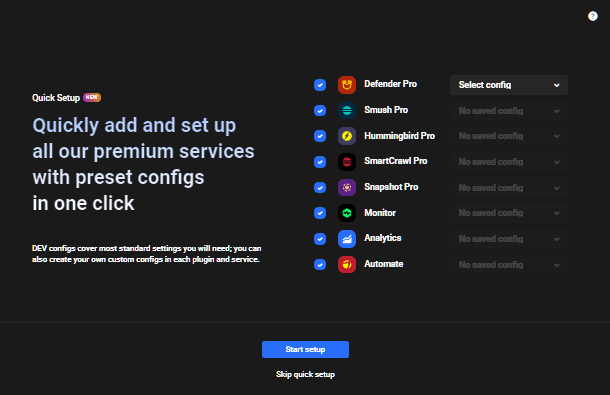This screenshot has height=395, width=610.
Task: Deselect the SmartCrawl Pro checkbox
Action: coord(320,162)
